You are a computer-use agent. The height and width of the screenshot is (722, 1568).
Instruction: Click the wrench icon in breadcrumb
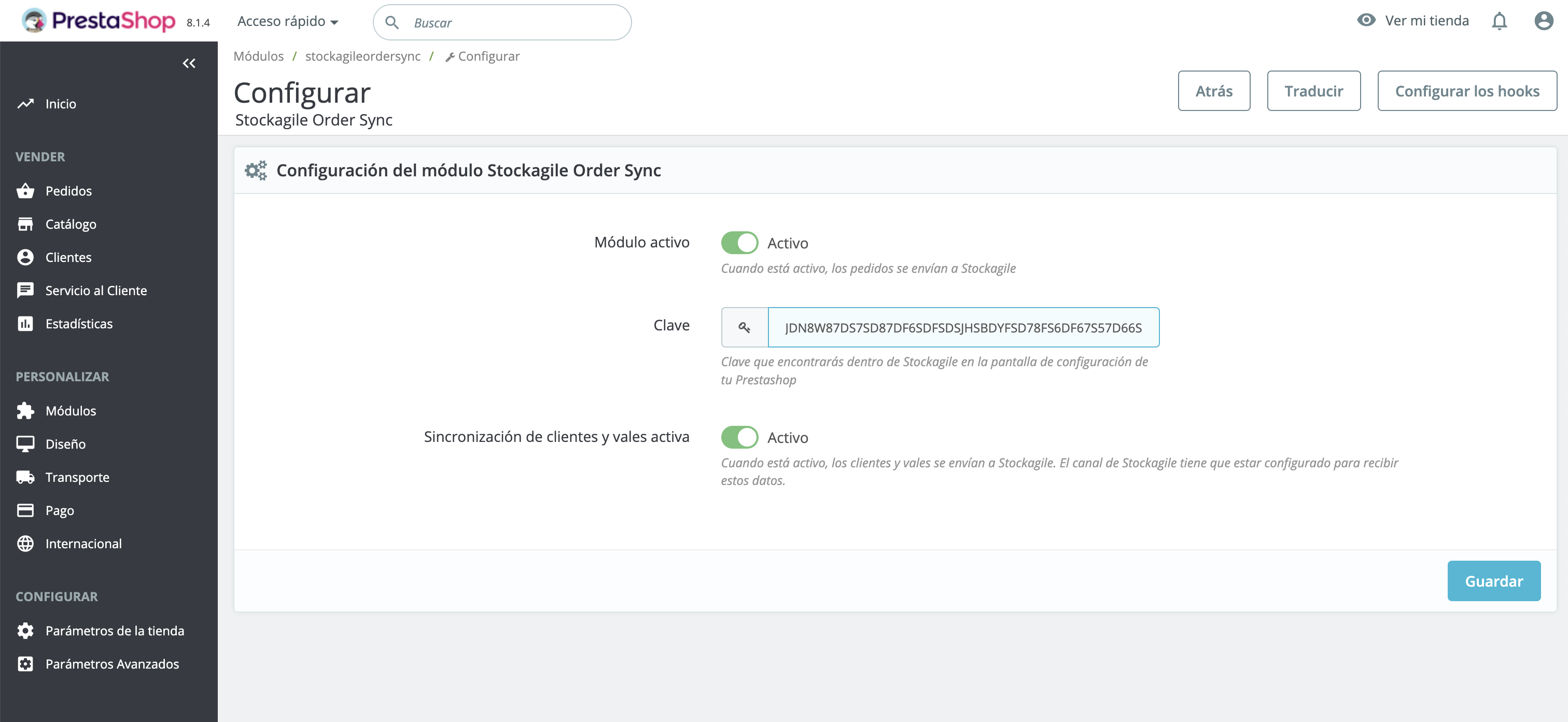pyautogui.click(x=450, y=57)
